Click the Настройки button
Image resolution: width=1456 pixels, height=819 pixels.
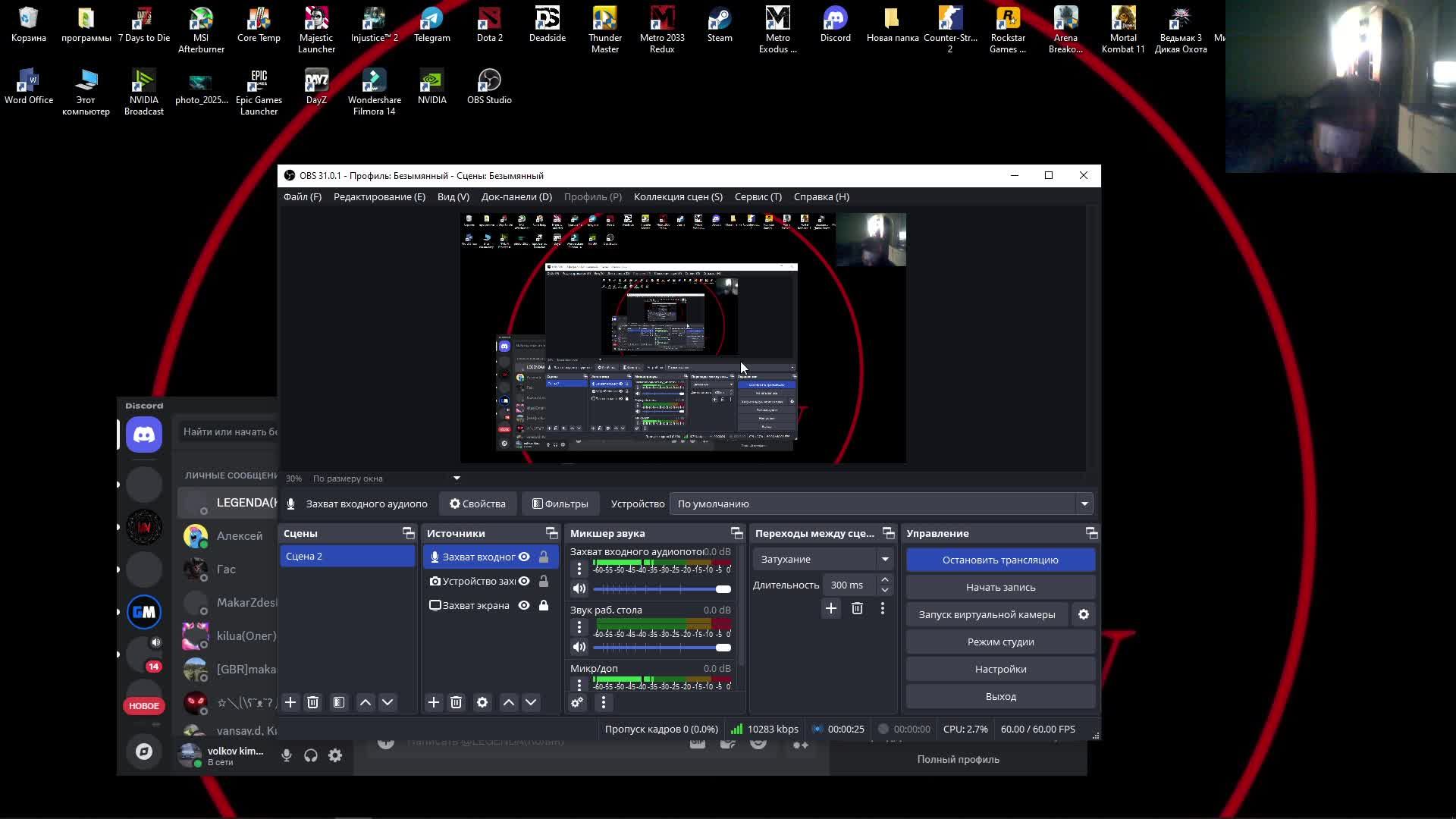(x=1000, y=669)
